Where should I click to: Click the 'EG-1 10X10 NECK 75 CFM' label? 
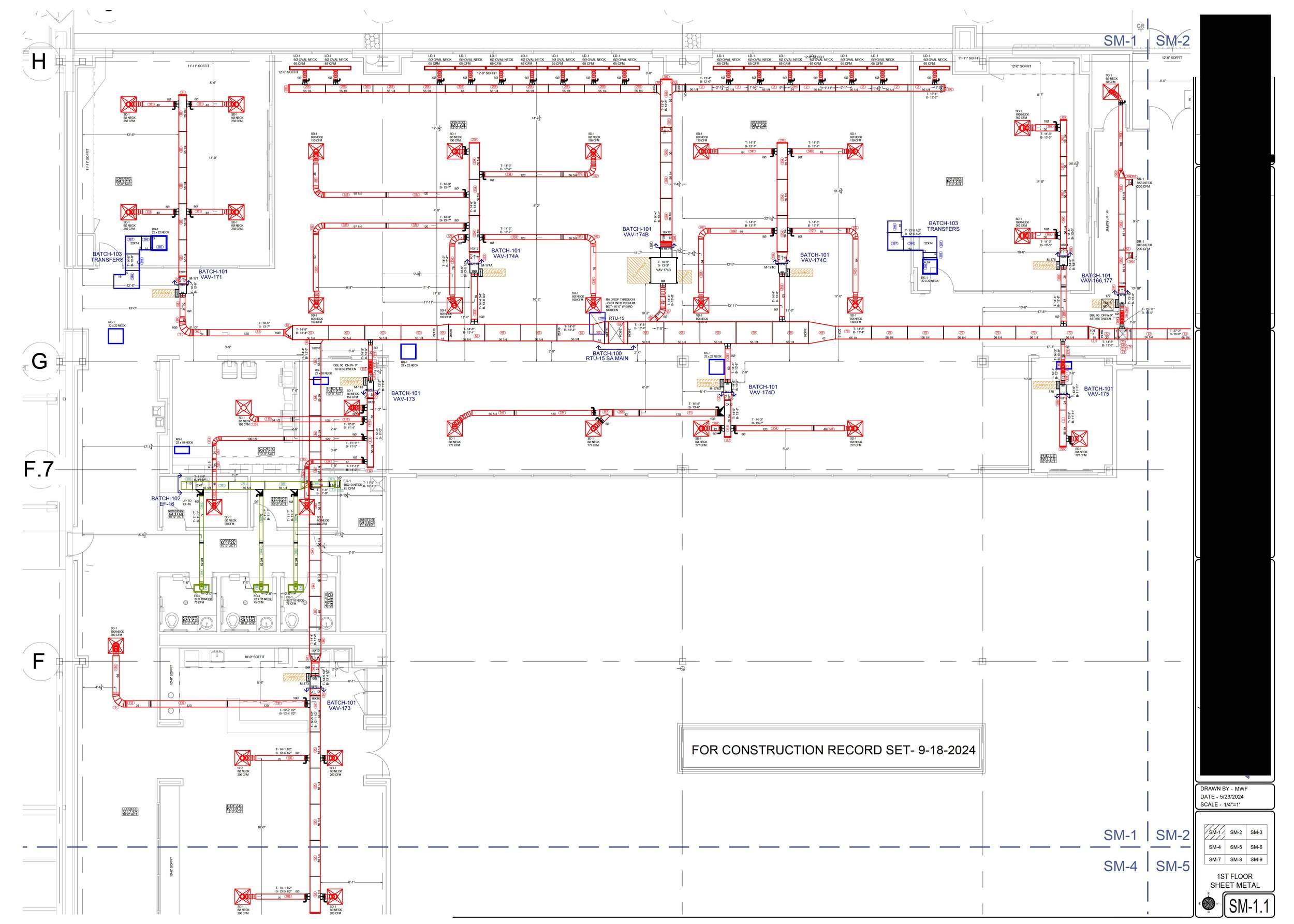click(353, 485)
